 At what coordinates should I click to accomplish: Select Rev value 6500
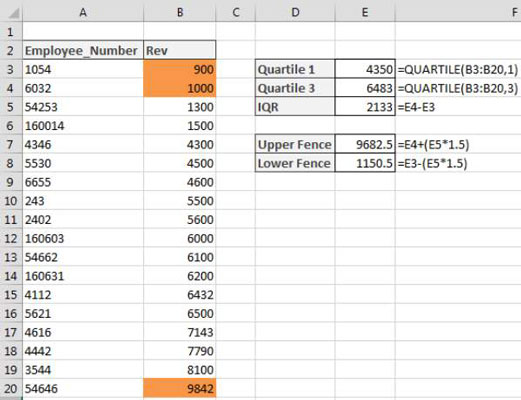click(180, 314)
